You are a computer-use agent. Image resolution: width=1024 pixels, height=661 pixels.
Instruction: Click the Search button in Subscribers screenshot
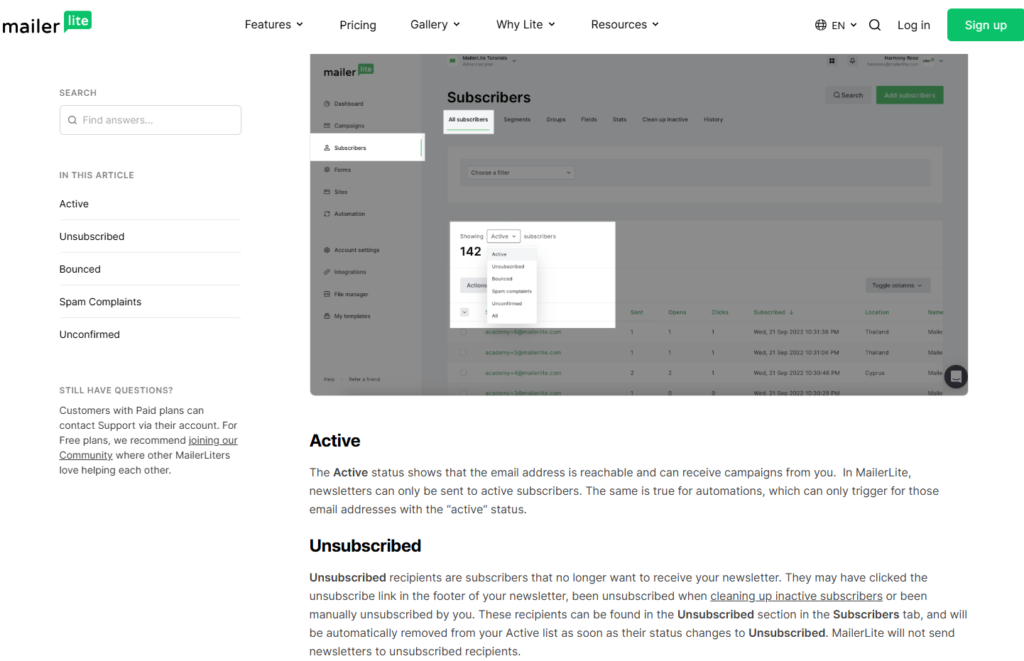848,95
